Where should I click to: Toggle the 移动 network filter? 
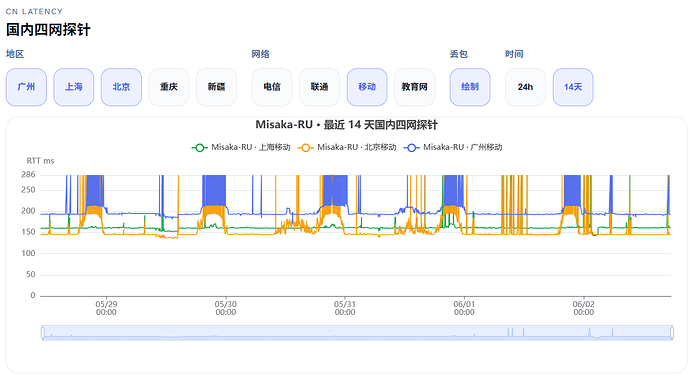pyautogui.click(x=367, y=87)
